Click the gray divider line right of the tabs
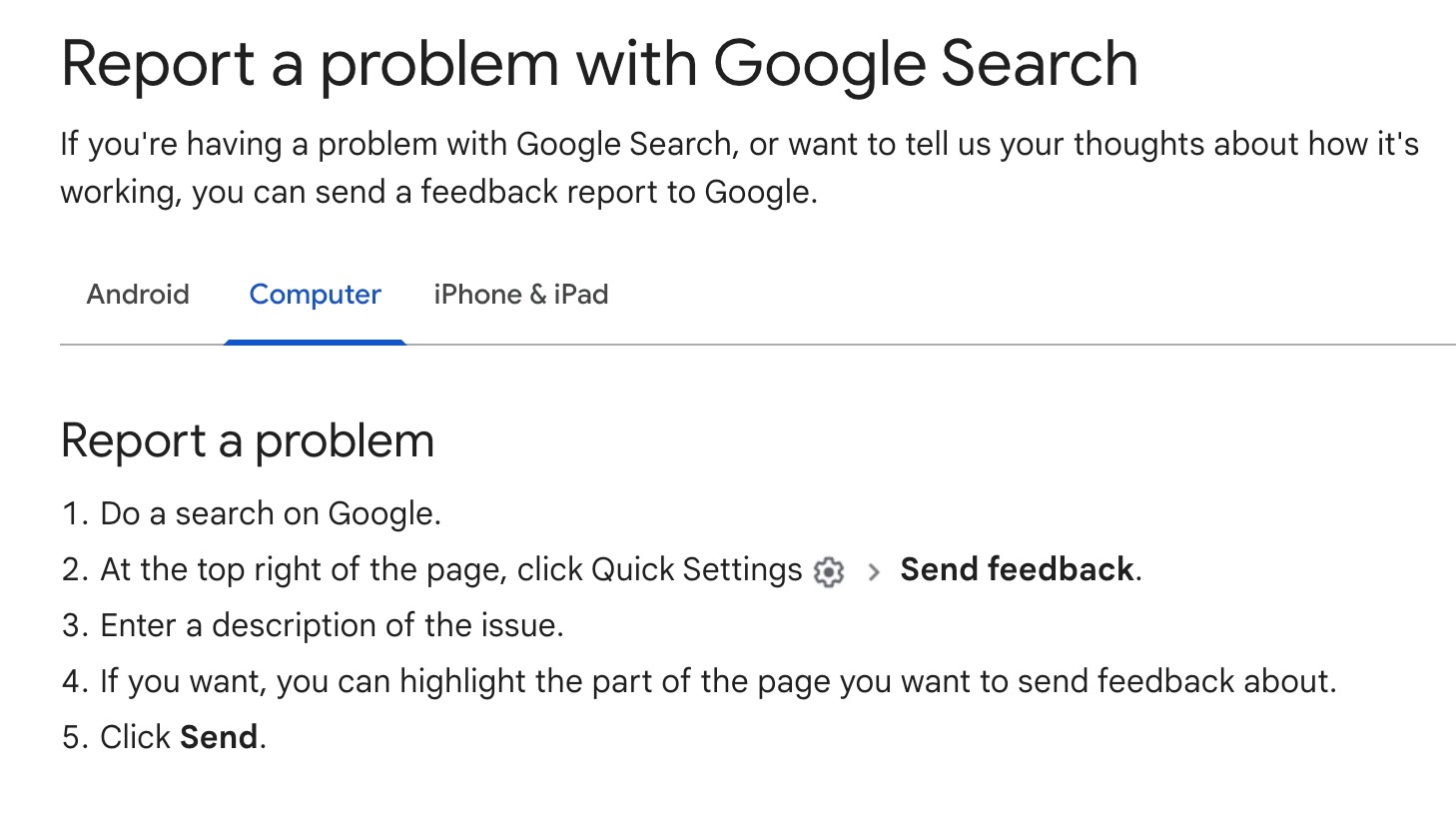Viewport: 1456px width, 813px height. pos(929,345)
